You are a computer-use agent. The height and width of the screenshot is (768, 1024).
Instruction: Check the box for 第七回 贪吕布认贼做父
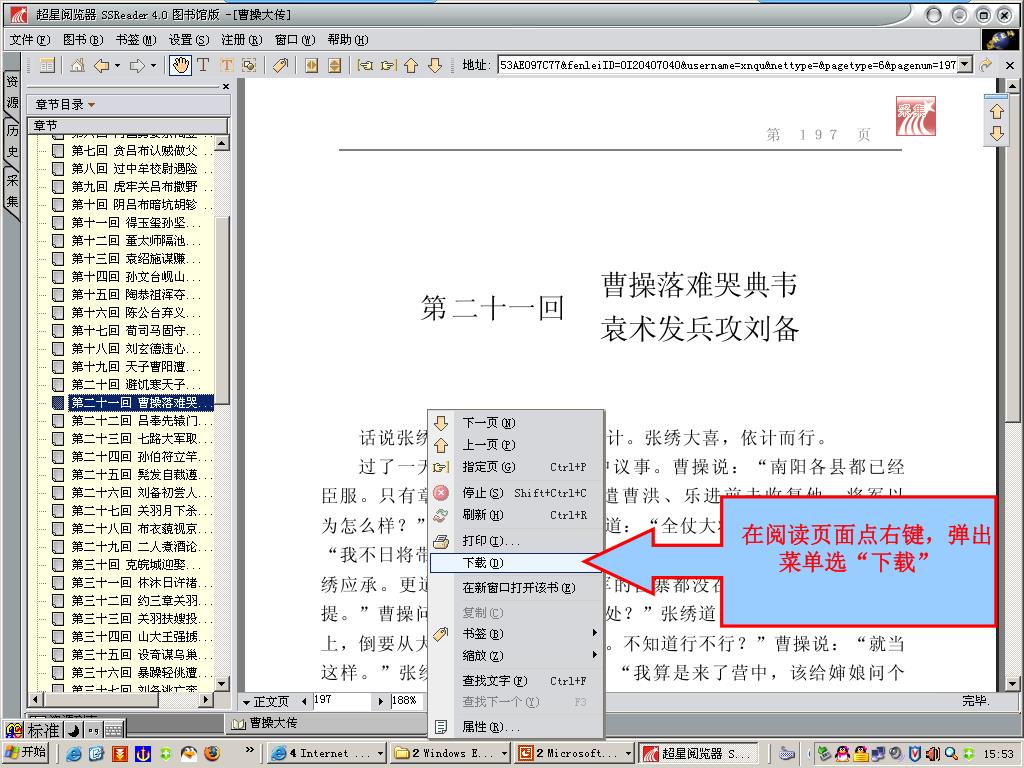coord(58,151)
